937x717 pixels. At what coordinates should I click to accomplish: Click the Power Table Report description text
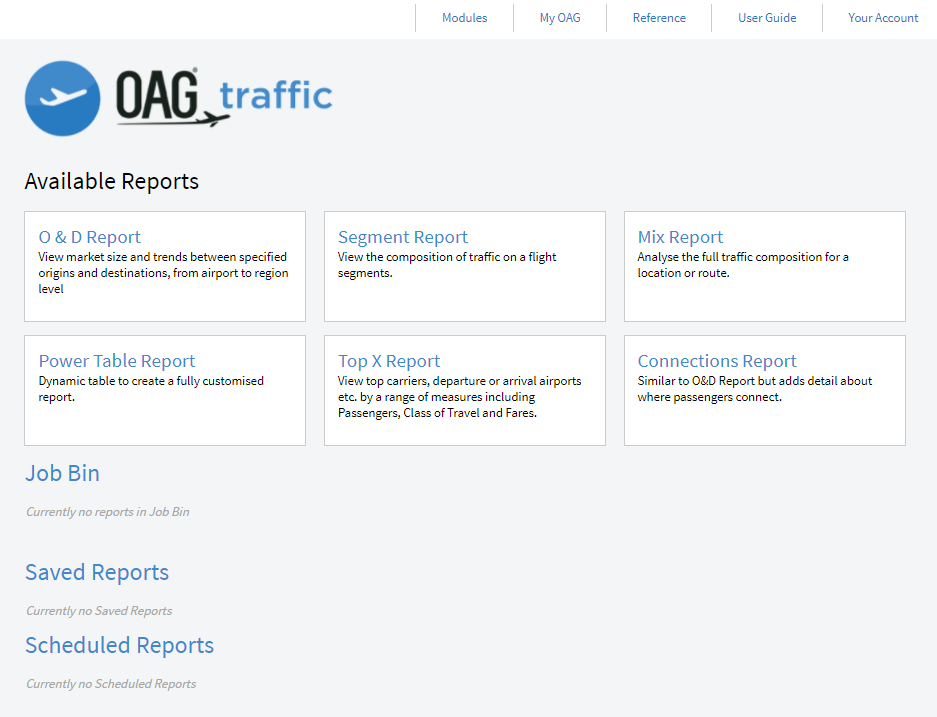(151, 388)
